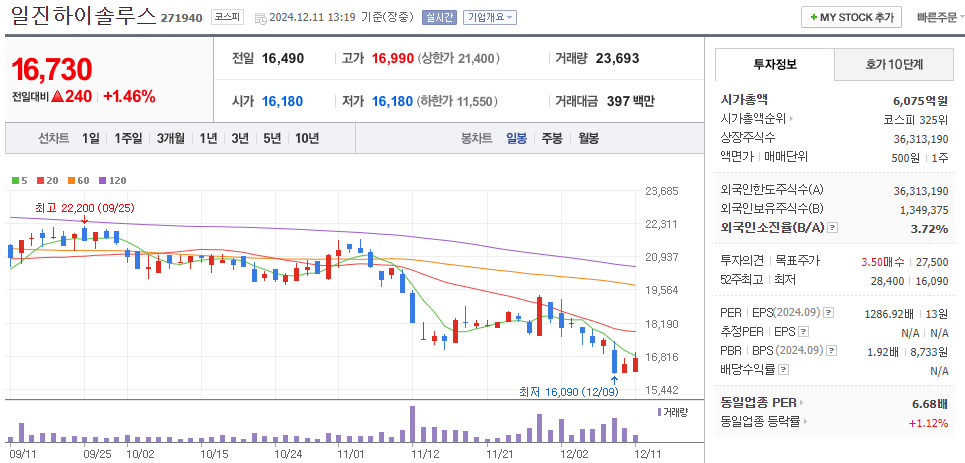Click the 최저 16,090 (12/09) marker
Viewport: 965px width, 463px height.
coord(569,392)
